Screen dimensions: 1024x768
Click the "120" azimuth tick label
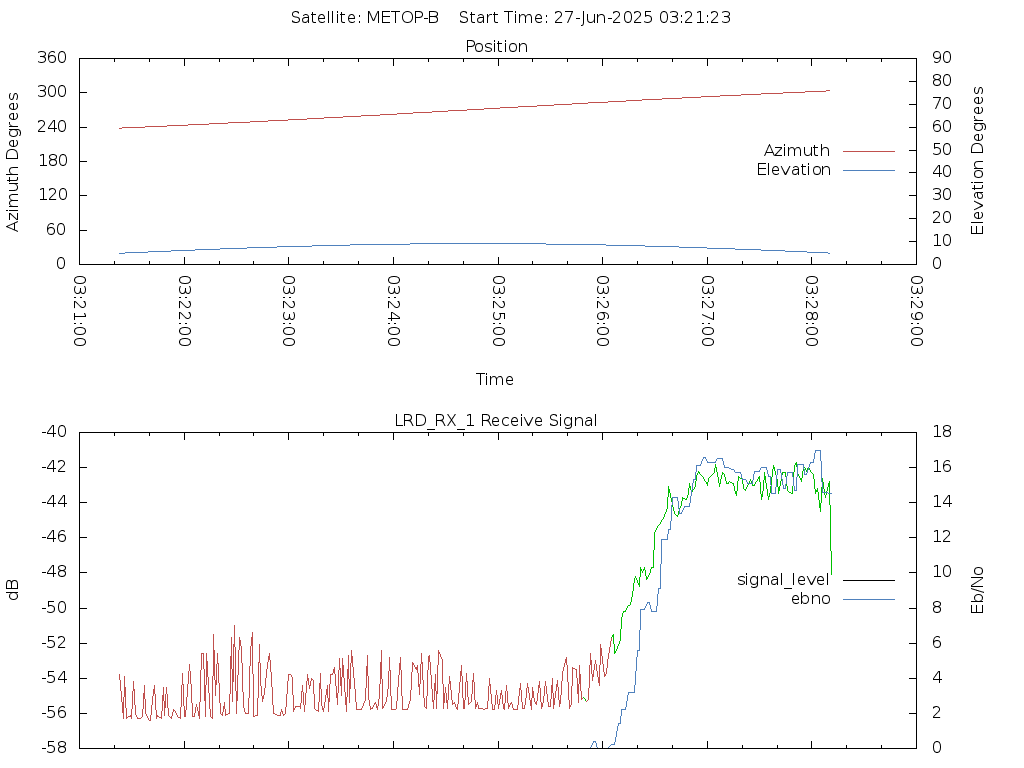52,195
